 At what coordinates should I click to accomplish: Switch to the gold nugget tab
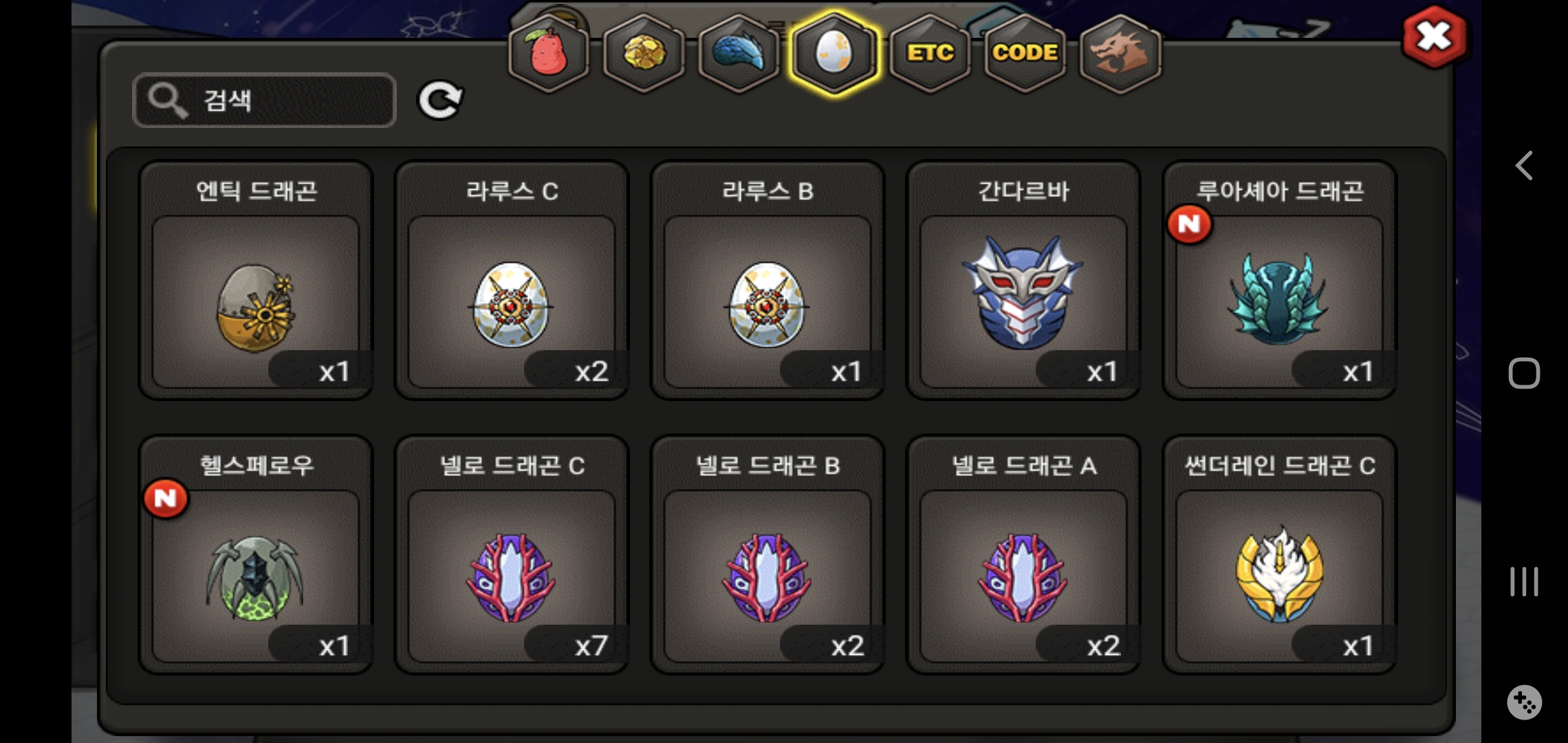pos(643,54)
